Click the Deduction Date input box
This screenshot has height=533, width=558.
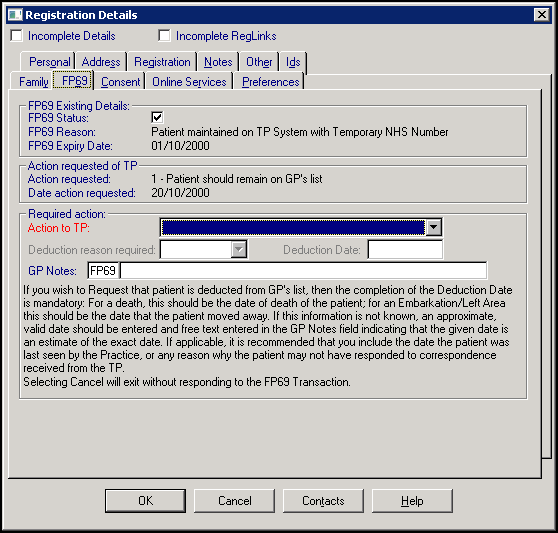pyautogui.click(x=405, y=249)
